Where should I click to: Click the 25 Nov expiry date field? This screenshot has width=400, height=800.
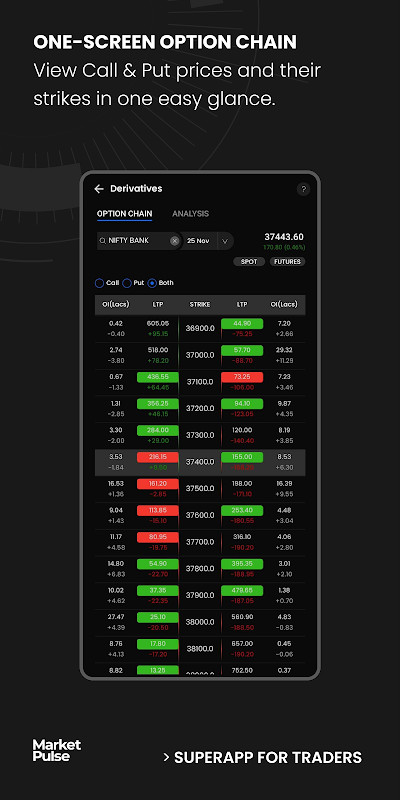pos(199,241)
